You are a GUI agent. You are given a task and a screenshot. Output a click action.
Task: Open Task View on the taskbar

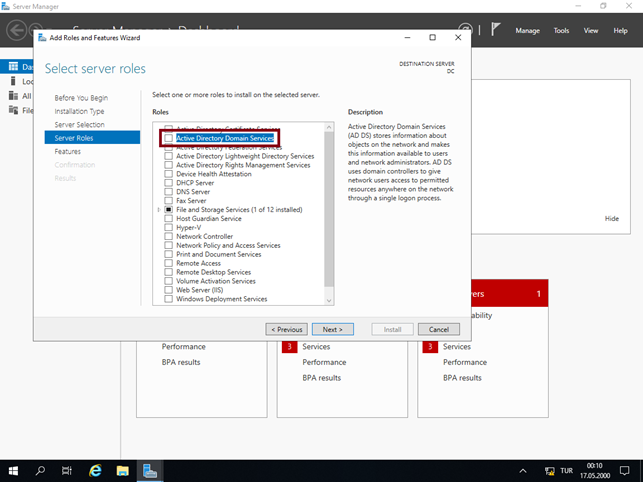(67, 471)
